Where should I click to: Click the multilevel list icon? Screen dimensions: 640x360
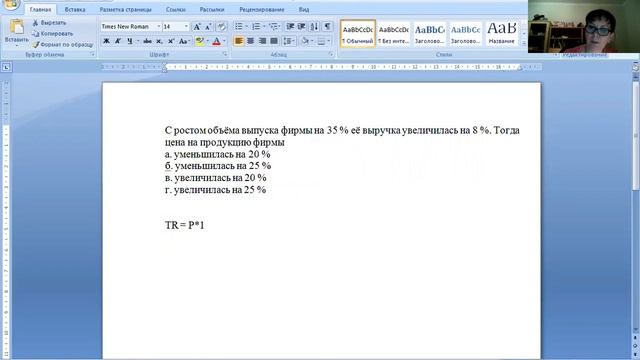[x=273, y=27]
